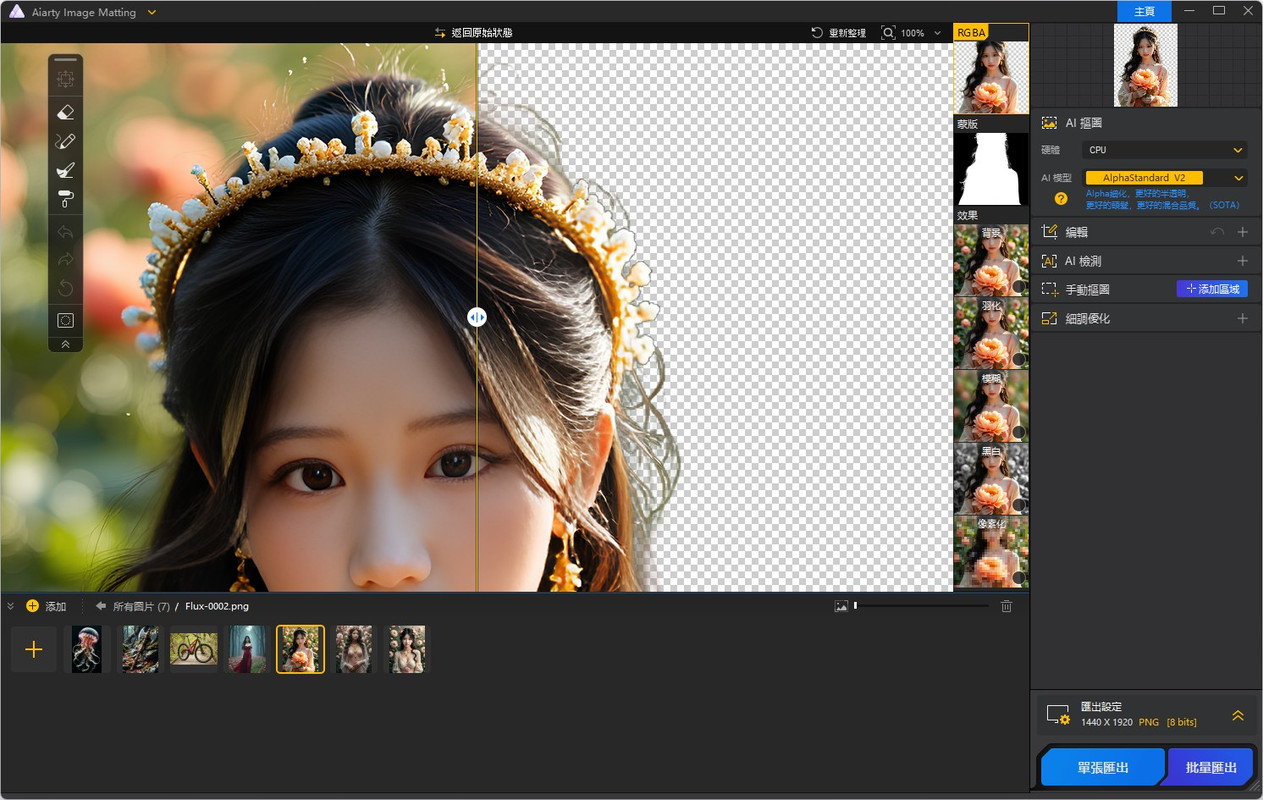Screen dimensions: 1263x800
Task: Open the AI 模型 AlphaStandard V2 dropdown
Action: [x=1165, y=178]
